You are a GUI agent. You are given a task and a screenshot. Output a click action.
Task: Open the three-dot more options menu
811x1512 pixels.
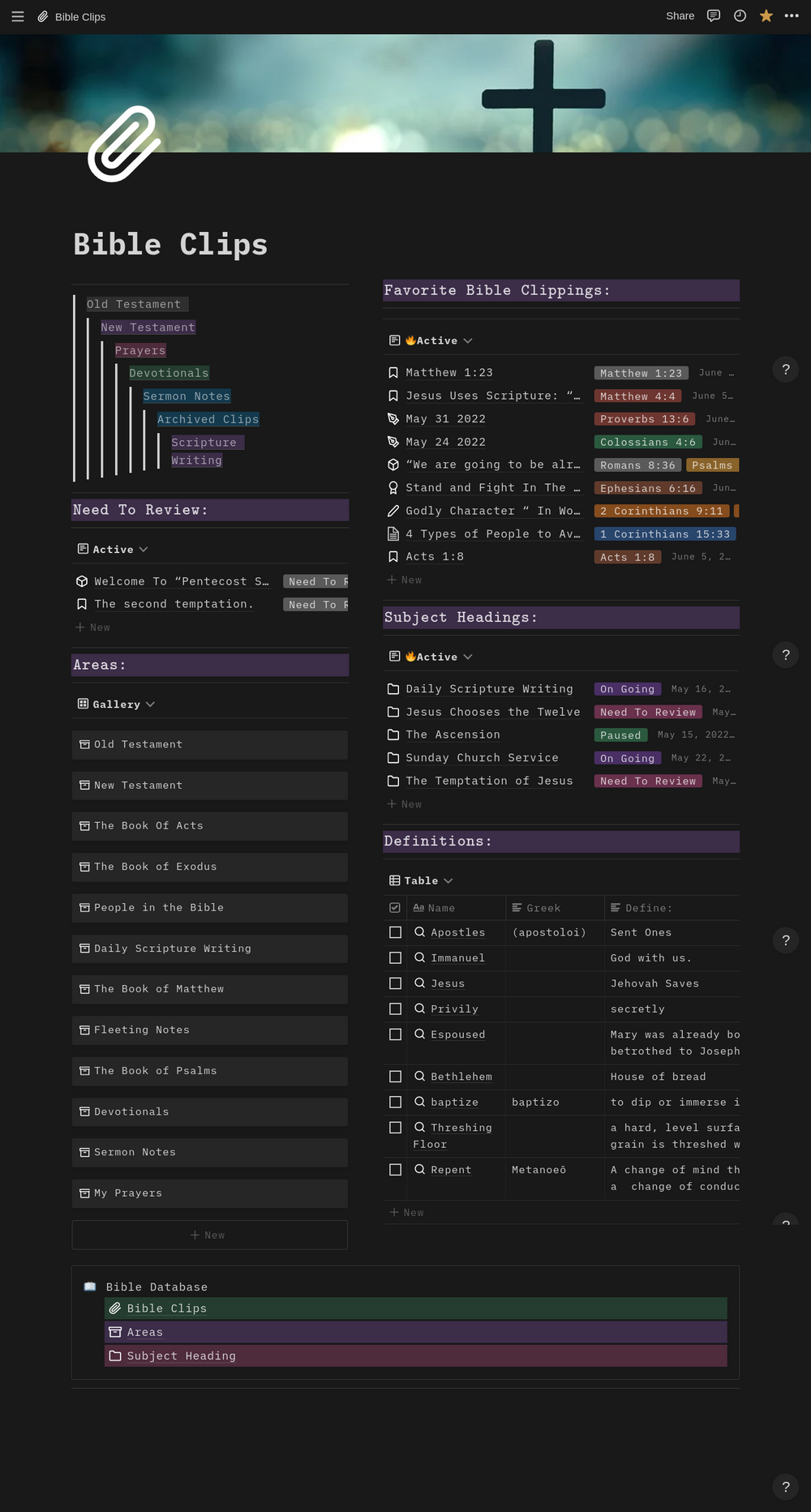click(792, 16)
